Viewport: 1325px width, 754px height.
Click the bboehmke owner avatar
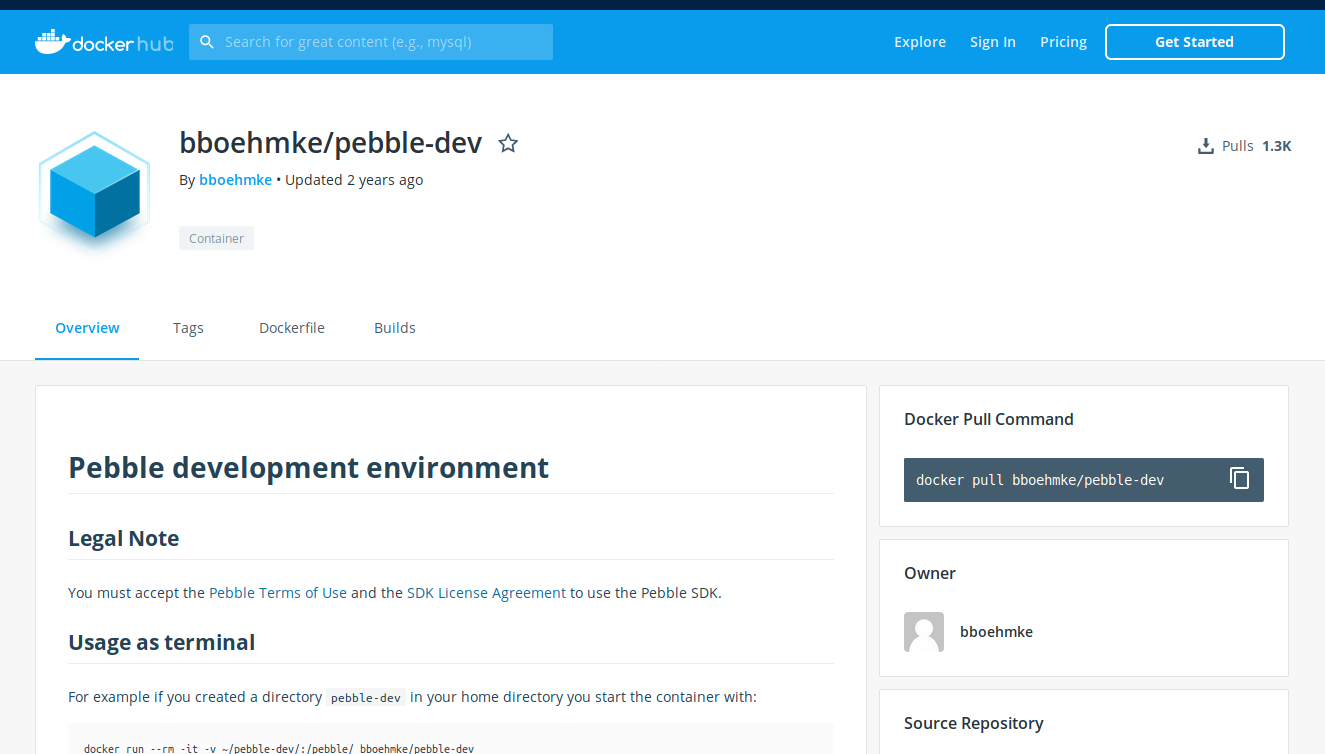click(924, 632)
